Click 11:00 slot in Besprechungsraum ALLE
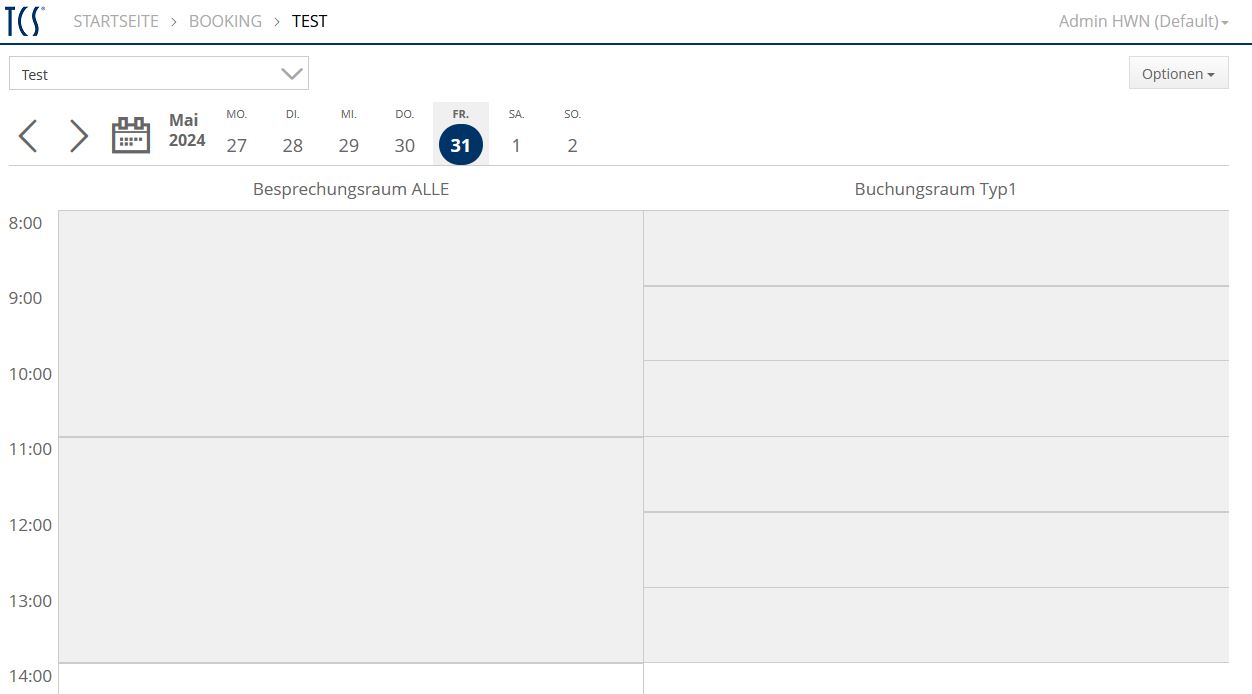Viewport: 1252px width, 694px height. point(351,475)
